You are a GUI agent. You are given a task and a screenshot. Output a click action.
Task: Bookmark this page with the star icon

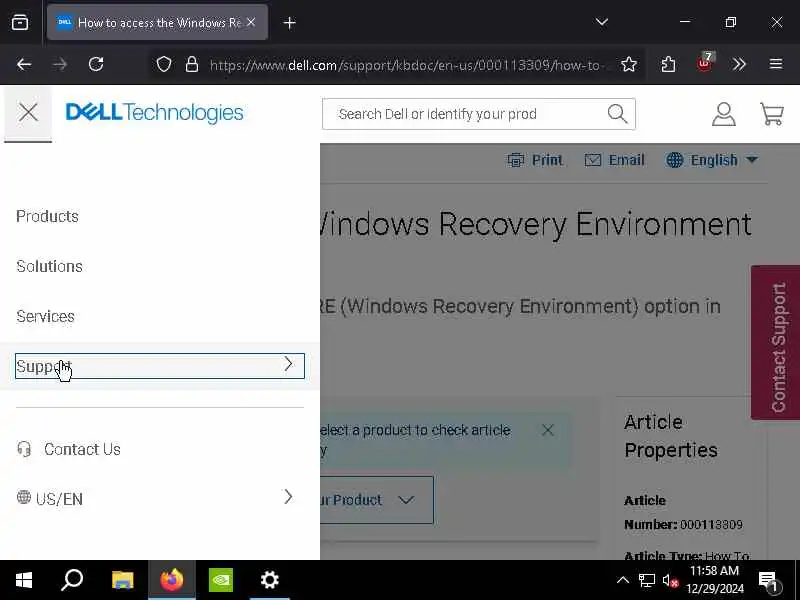click(x=629, y=64)
